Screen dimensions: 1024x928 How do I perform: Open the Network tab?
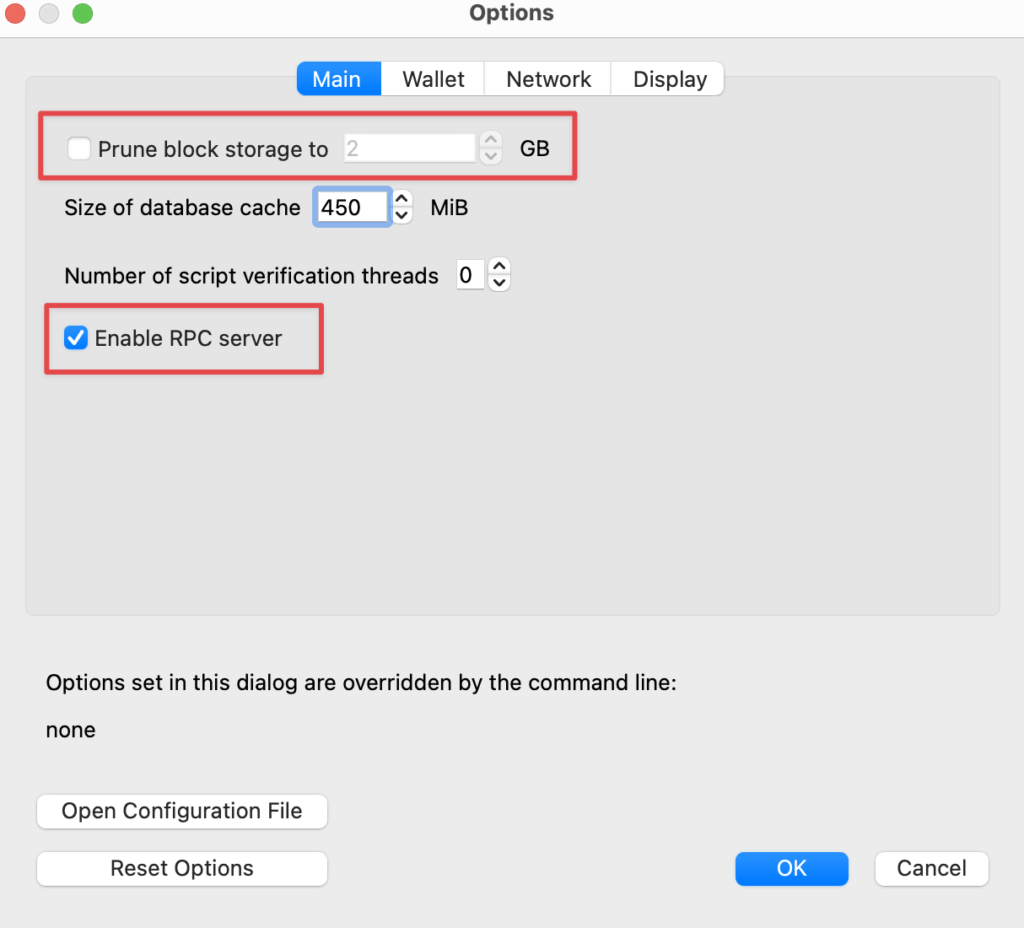point(548,79)
